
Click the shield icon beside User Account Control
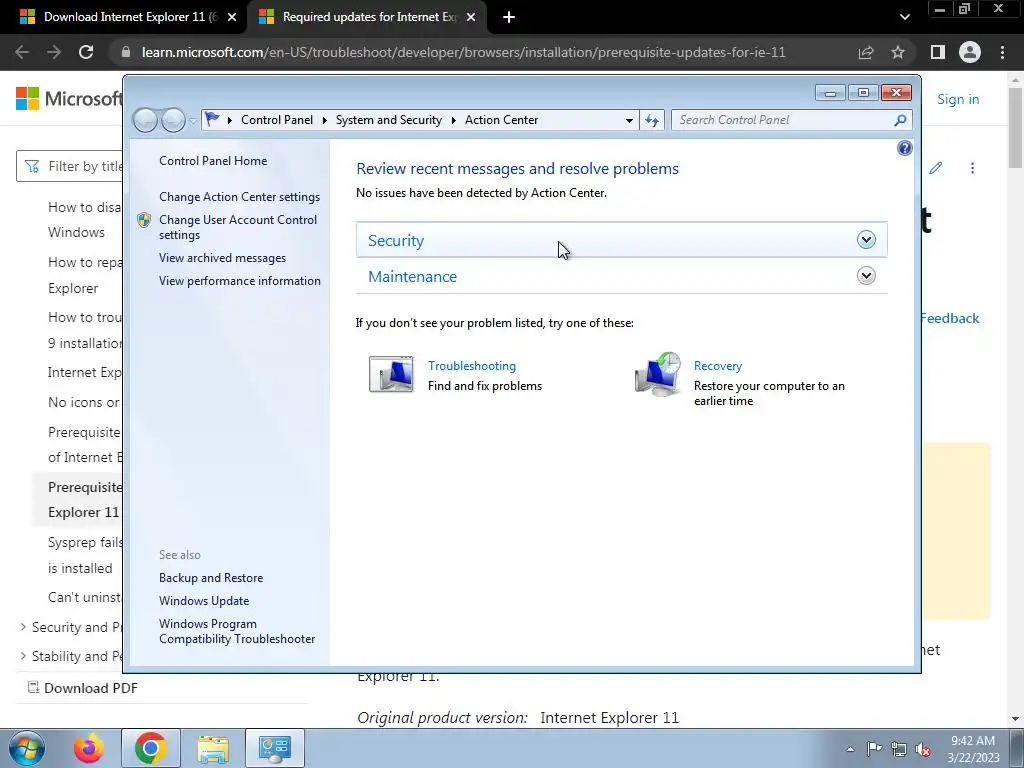click(x=144, y=220)
